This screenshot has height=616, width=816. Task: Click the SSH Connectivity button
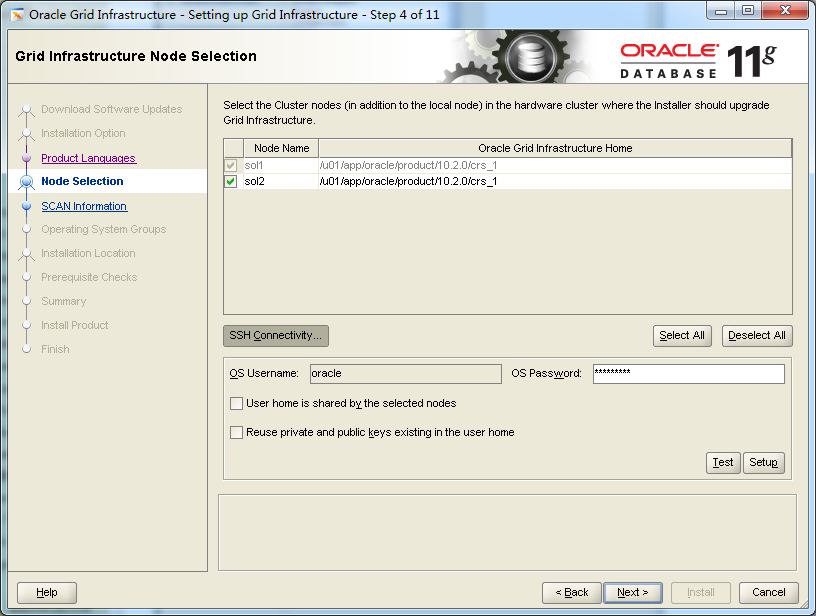tap(276, 336)
